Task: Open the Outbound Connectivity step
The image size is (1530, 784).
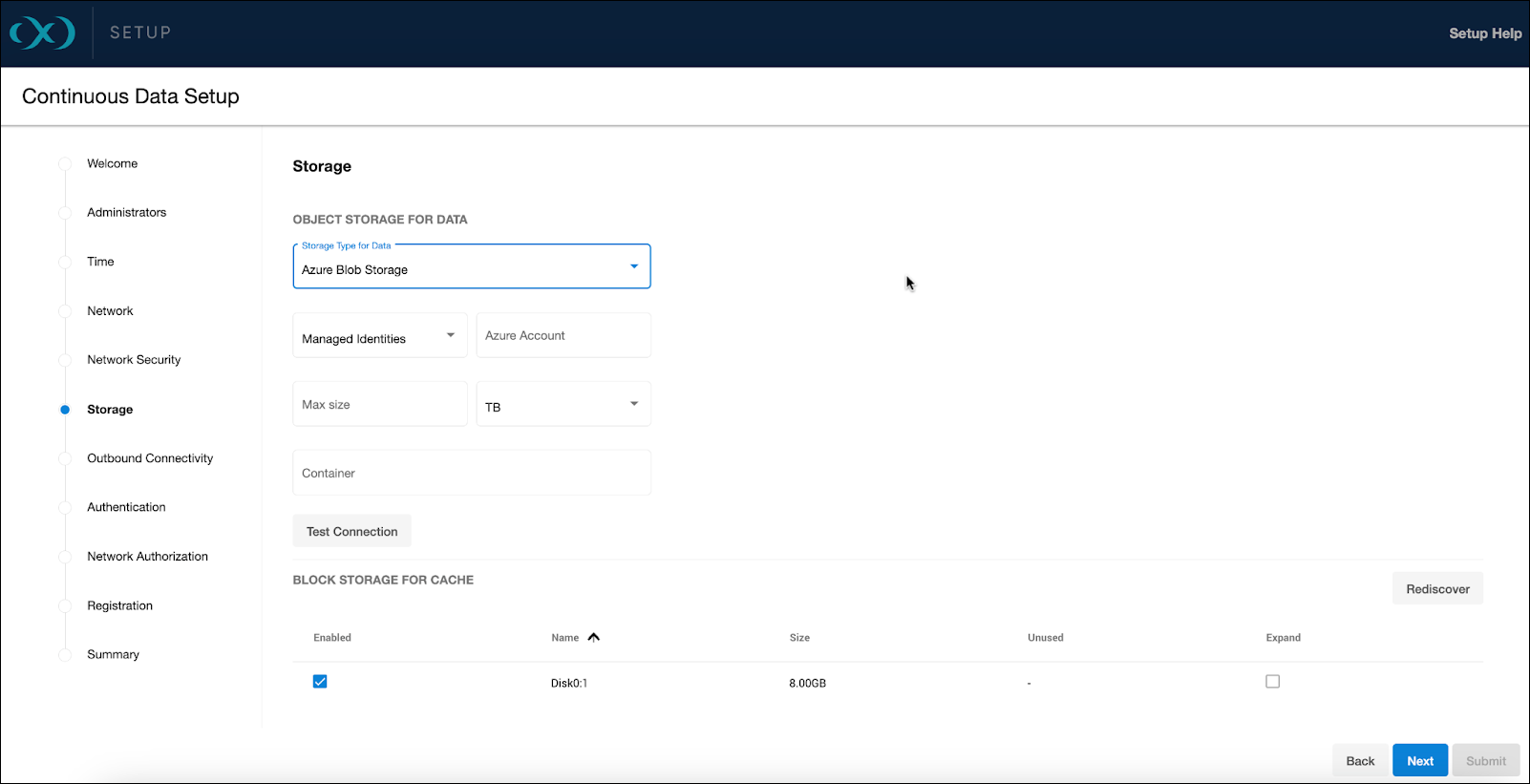Action: point(150,458)
